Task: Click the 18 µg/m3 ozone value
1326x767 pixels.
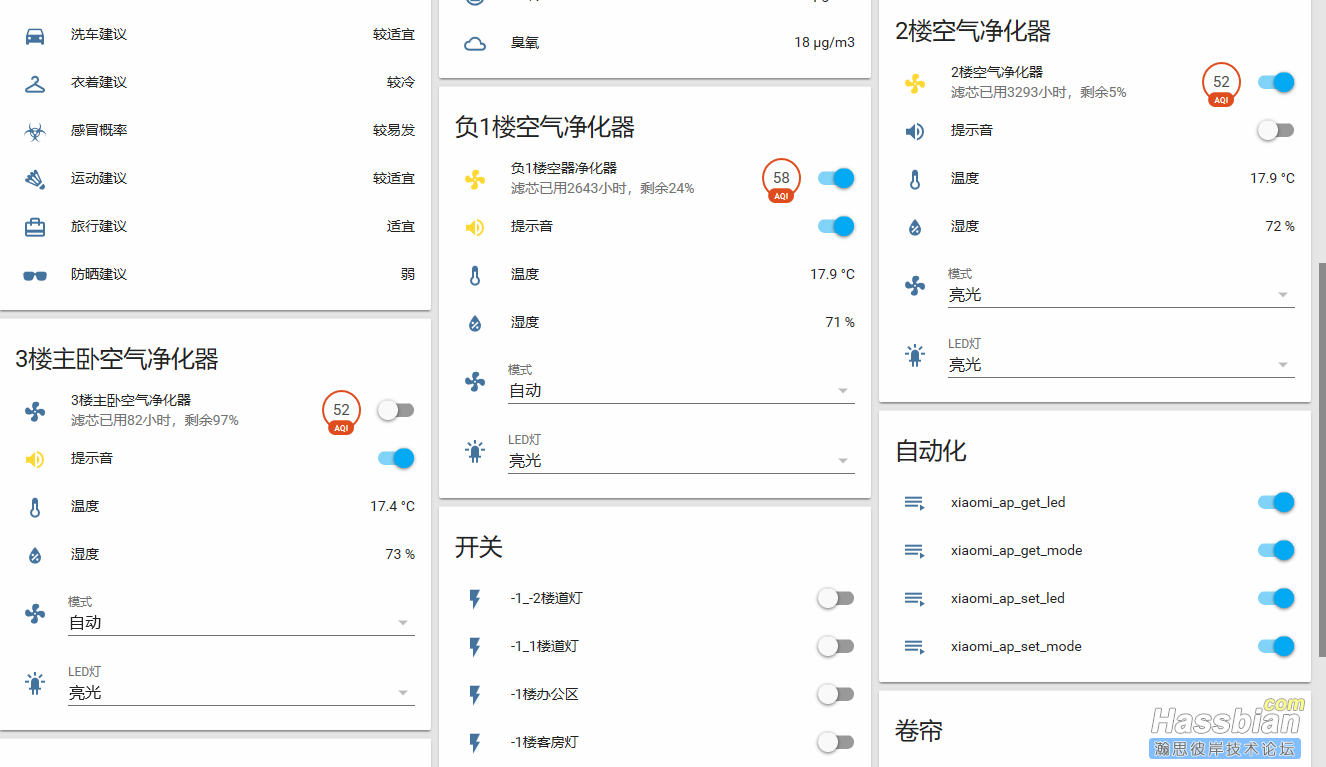Action: 825,43
